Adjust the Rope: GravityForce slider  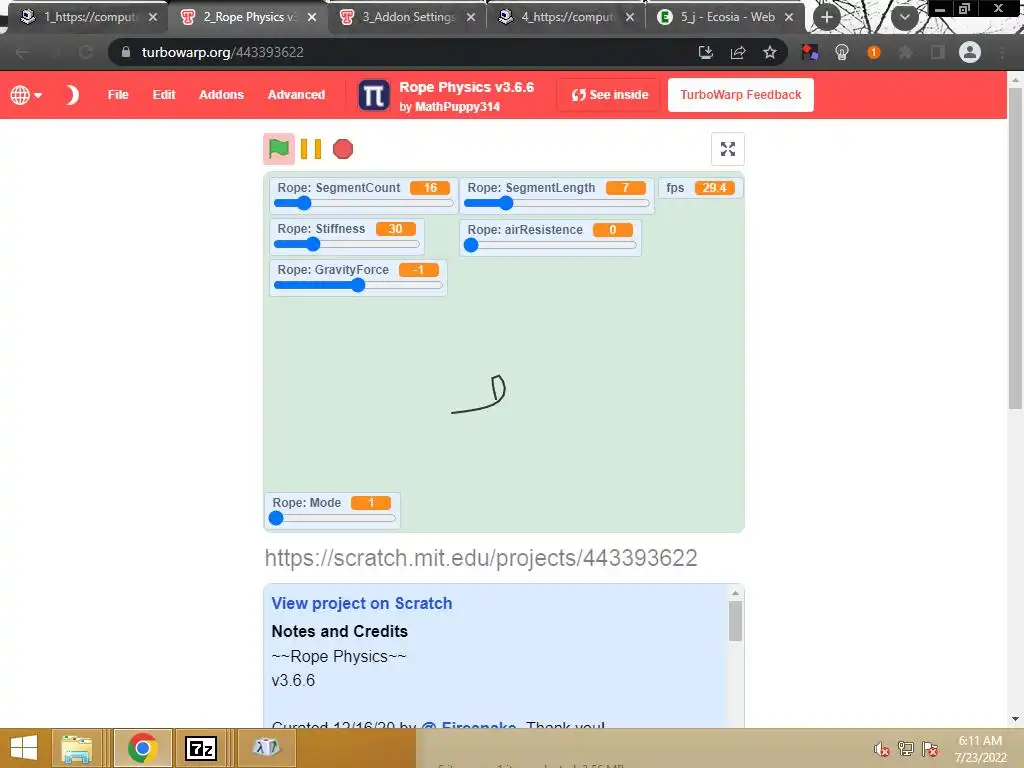(x=358, y=285)
